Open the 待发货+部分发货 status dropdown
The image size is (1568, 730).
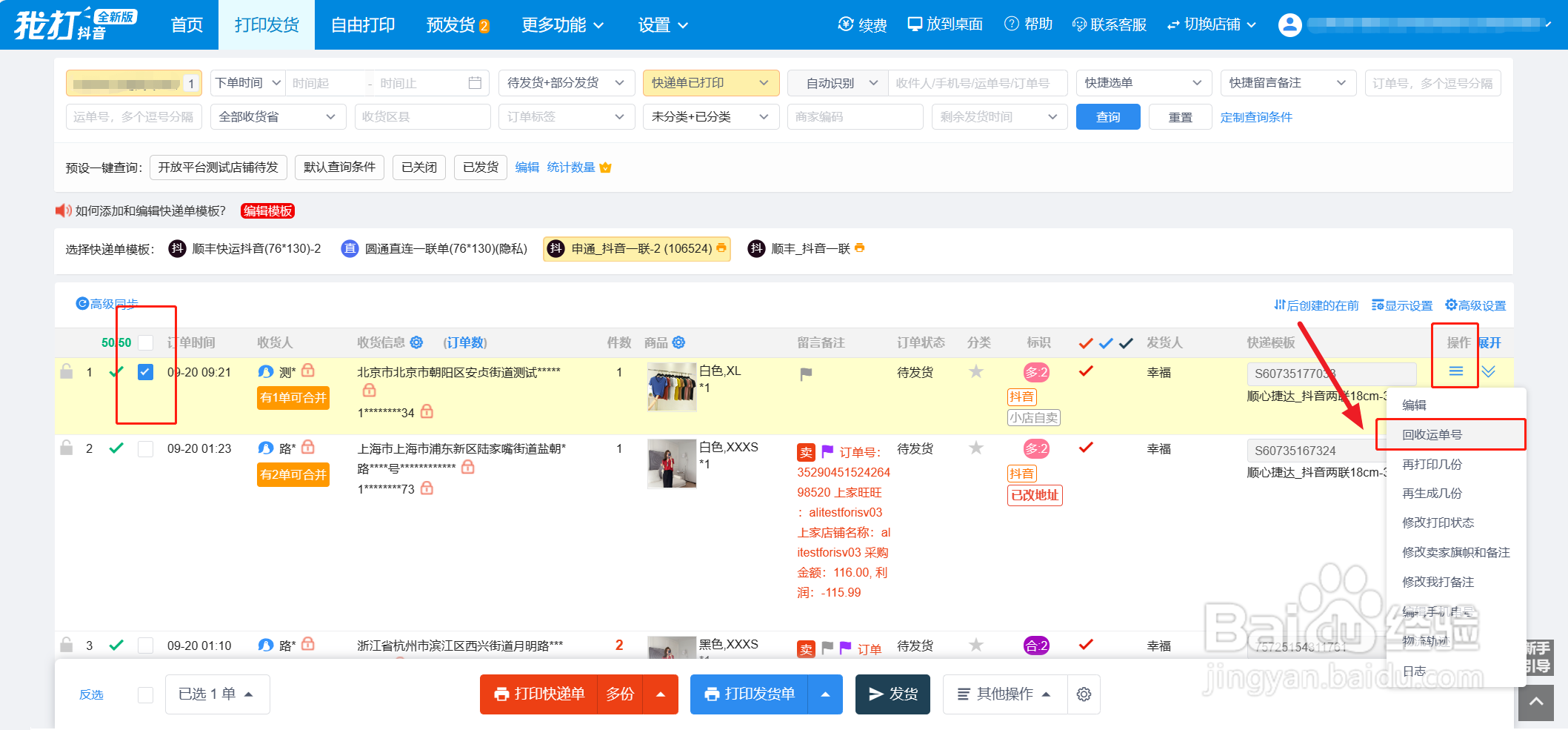point(567,83)
